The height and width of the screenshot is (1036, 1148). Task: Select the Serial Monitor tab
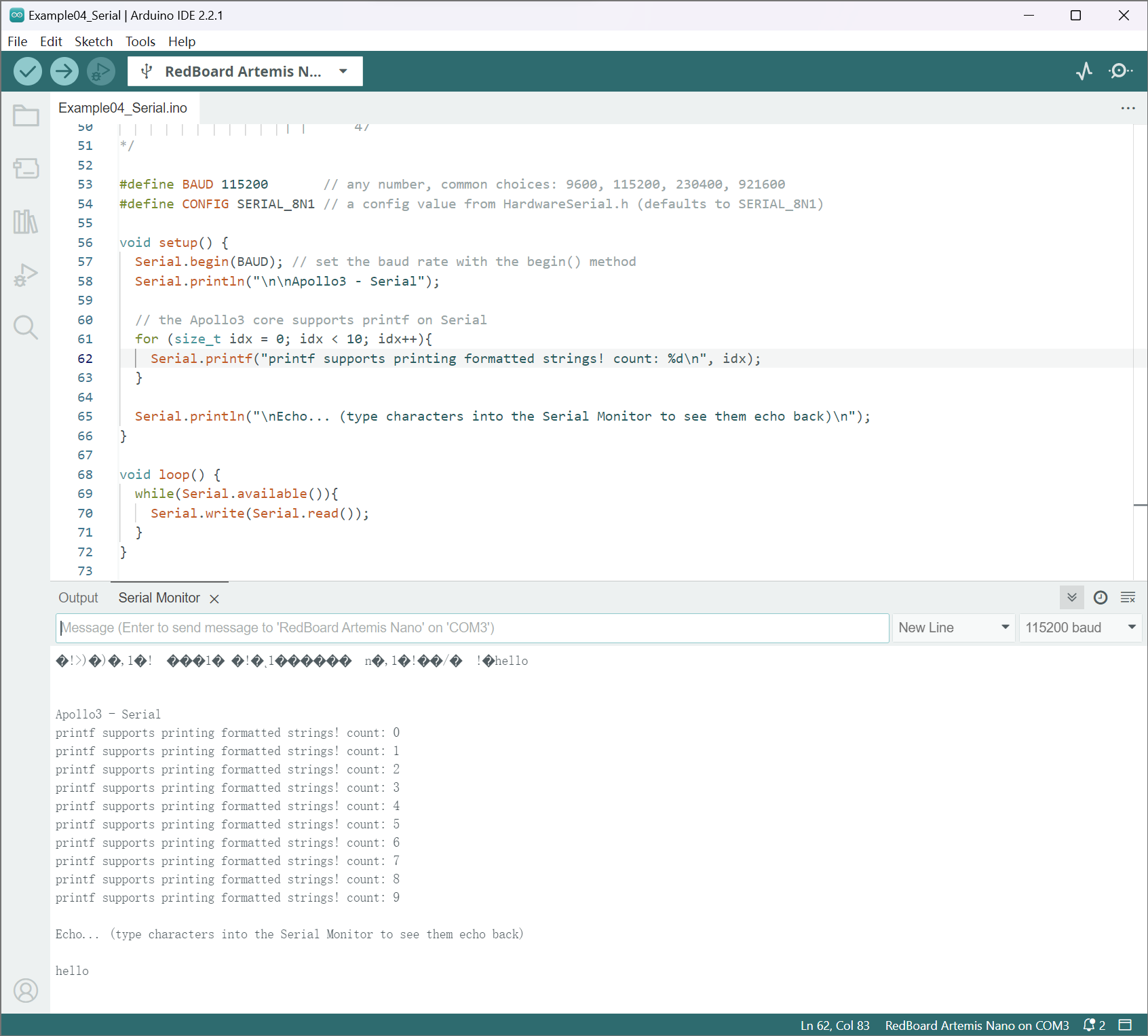pos(159,598)
